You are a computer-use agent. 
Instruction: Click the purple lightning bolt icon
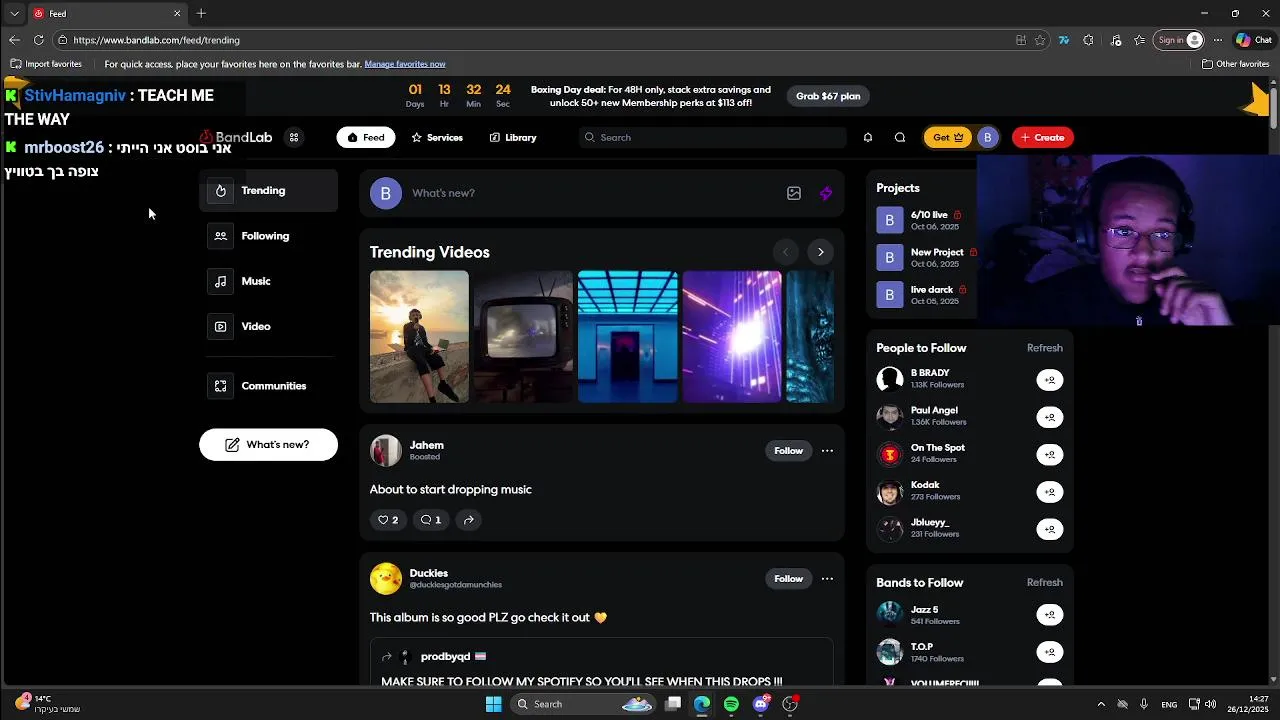826,193
